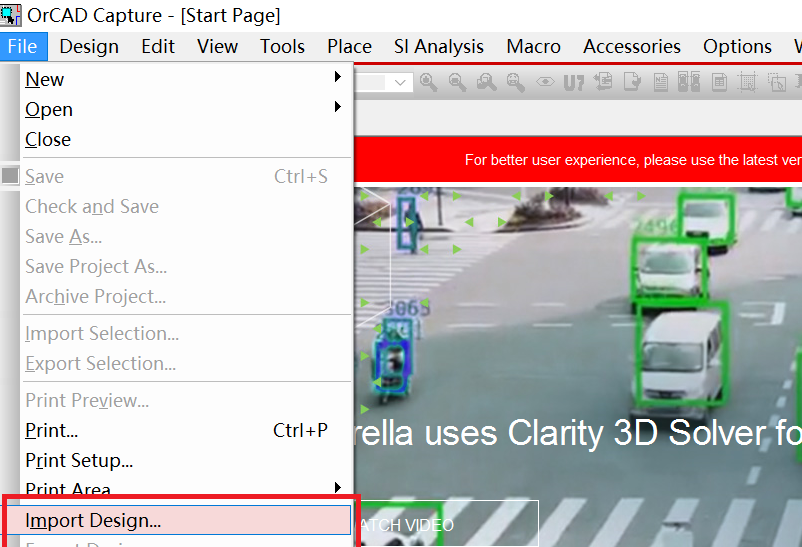
Task: Expand the New submenu
Action: point(337,77)
